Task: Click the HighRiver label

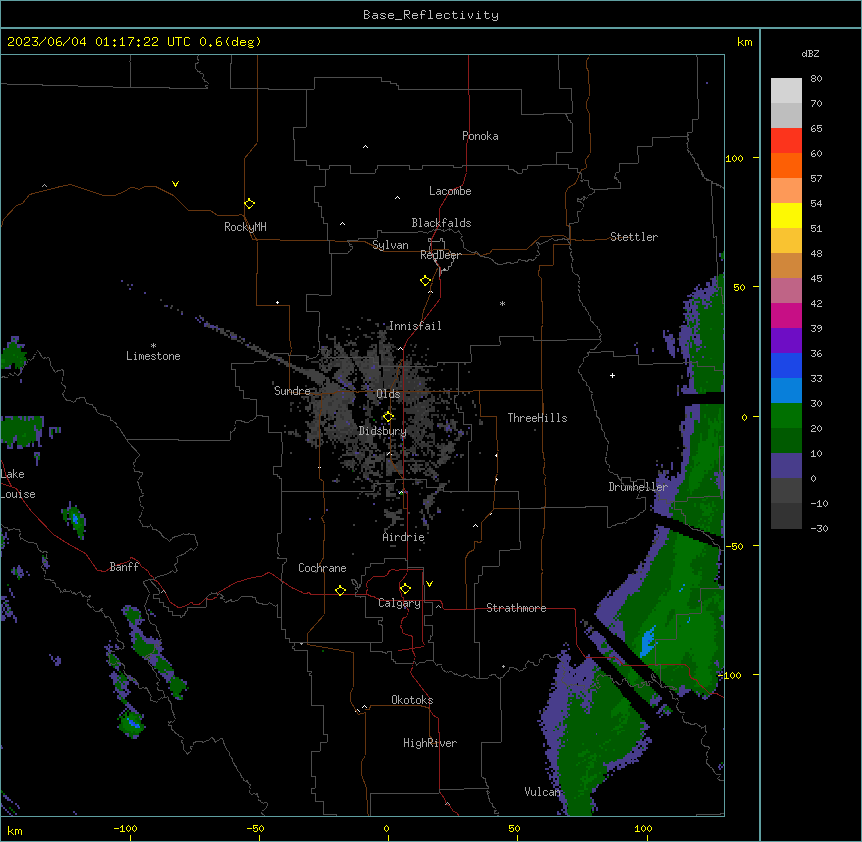Action: pyautogui.click(x=430, y=743)
